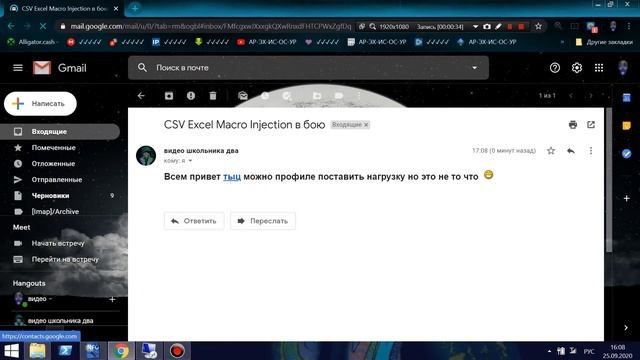This screenshot has height=360, width=640.
Task: Go to the newer conversation arrow
Action: click(571, 96)
